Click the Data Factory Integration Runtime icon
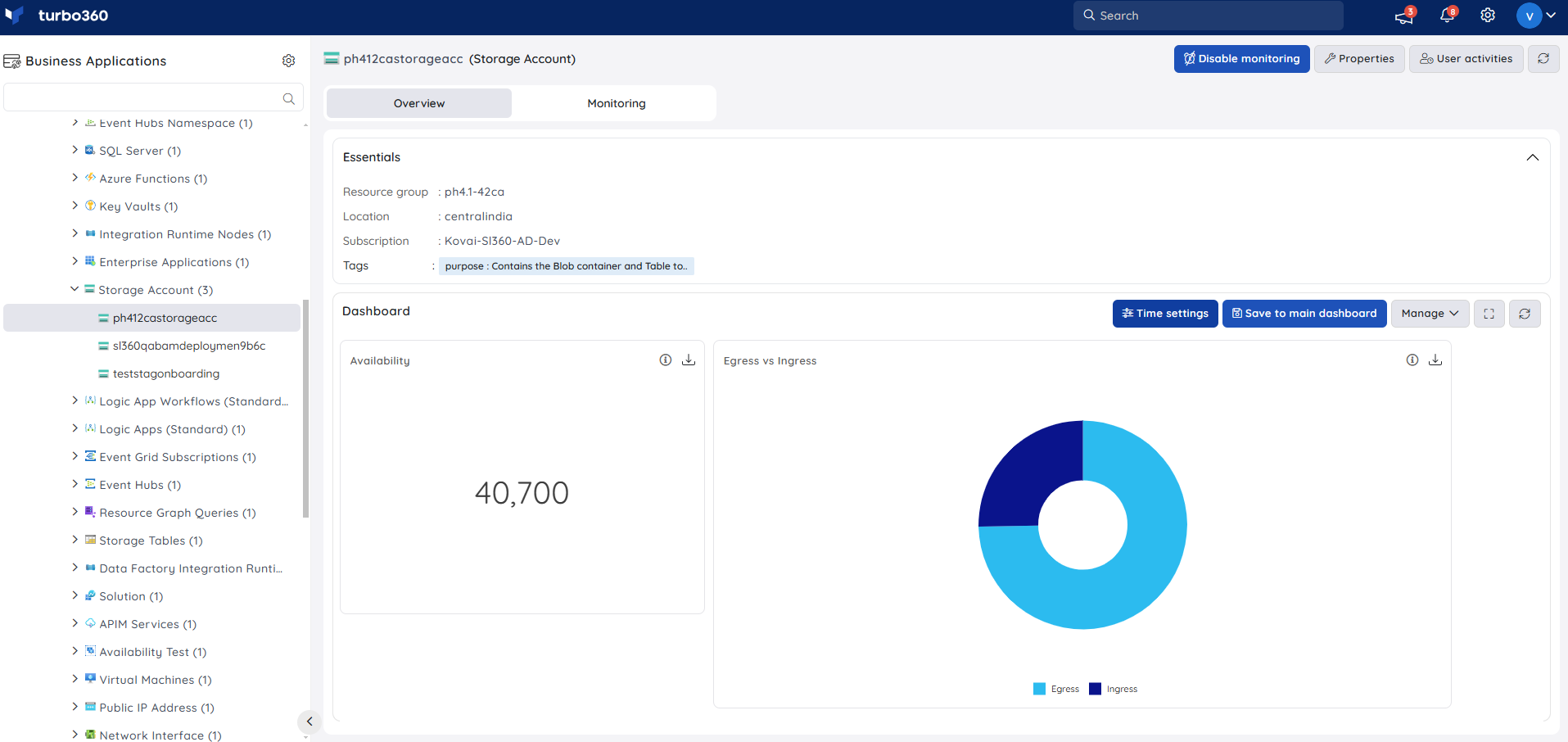This screenshot has height=742, width=1568. click(x=90, y=568)
